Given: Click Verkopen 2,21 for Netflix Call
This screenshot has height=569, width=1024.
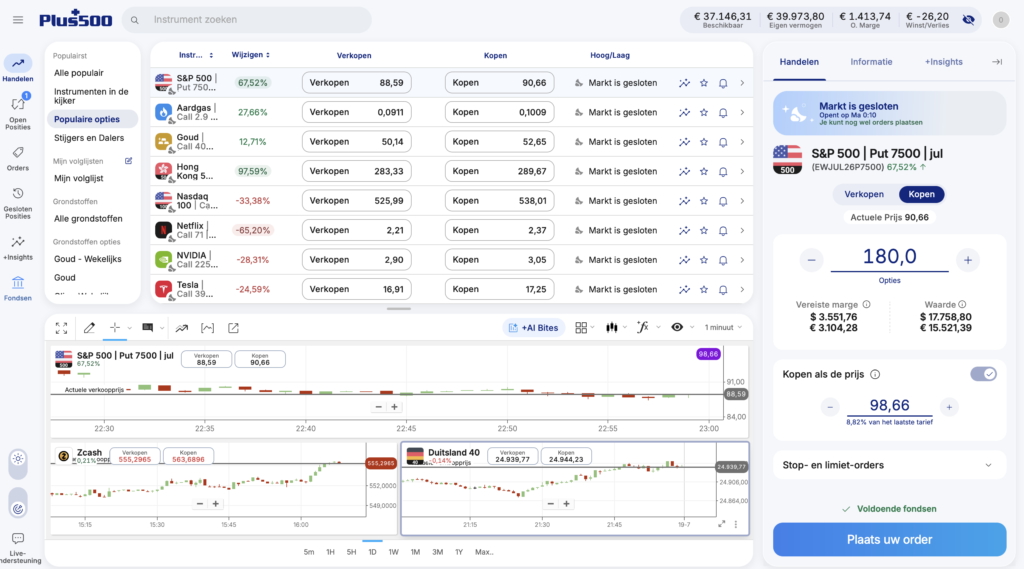Looking at the screenshot, I should [356, 230].
